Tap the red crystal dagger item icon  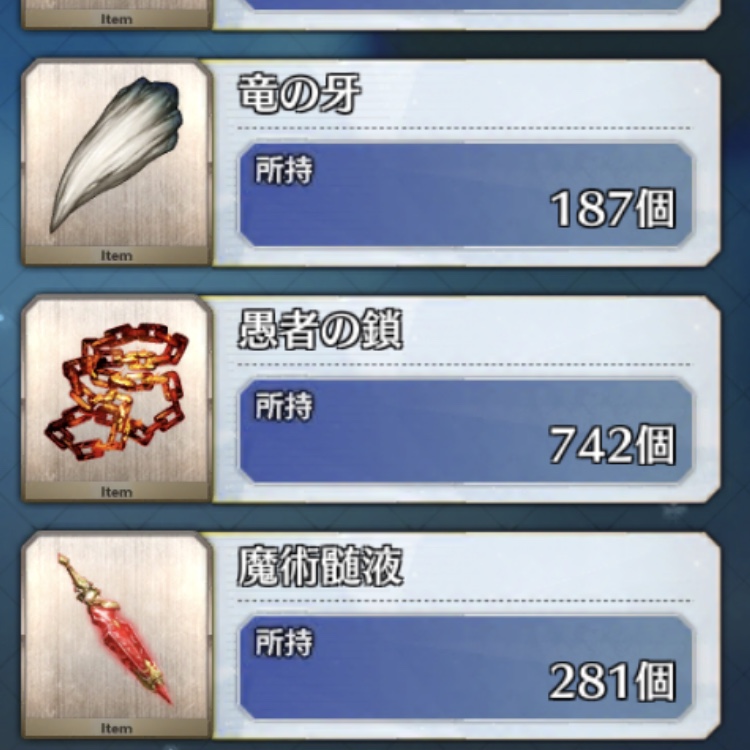[x=115, y=628]
